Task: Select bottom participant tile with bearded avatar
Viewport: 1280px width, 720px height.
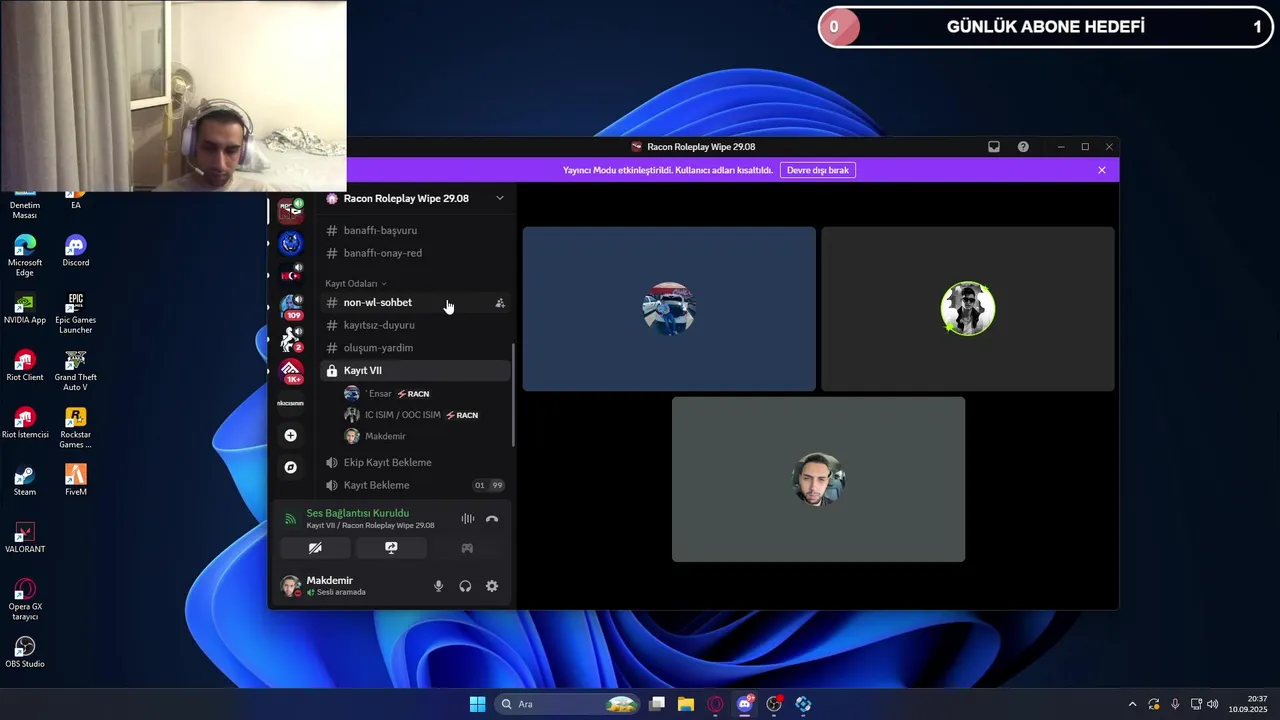Action: coord(818,479)
